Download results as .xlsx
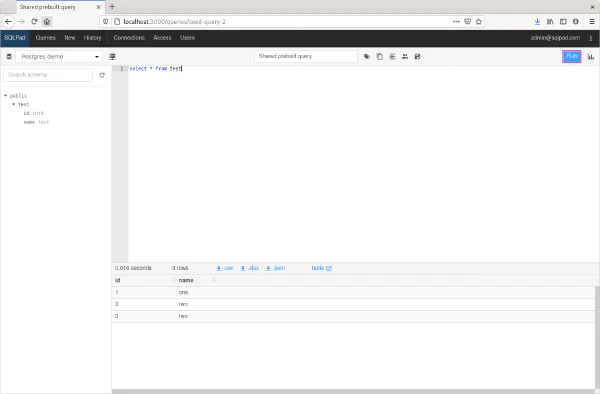This screenshot has width=600, height=394. click(x=250, y=268)
